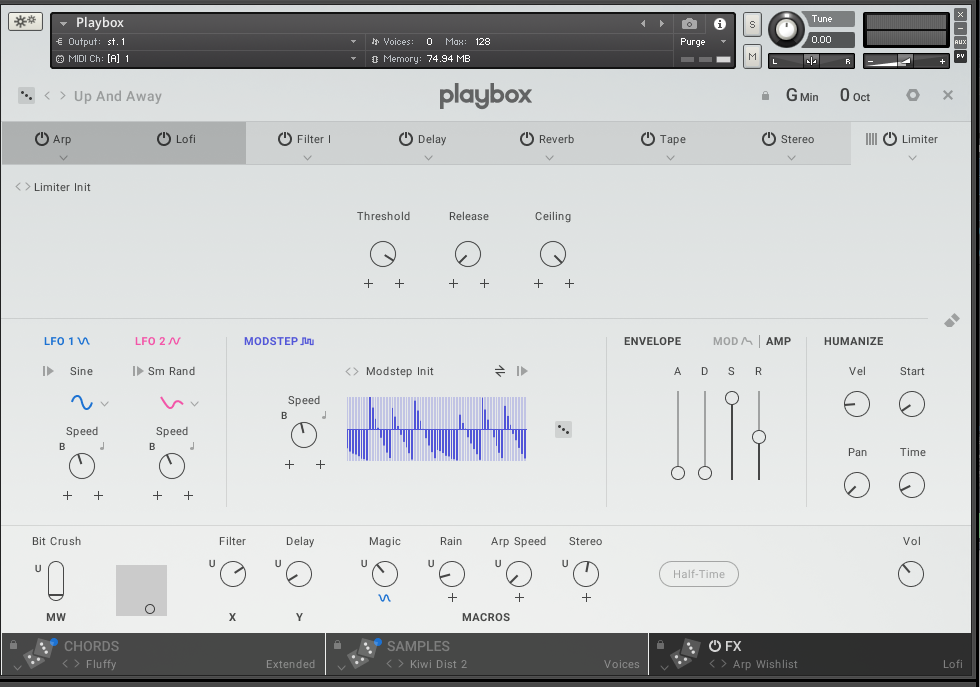Viewport: 980px width, 687px height.
Task: Roll the FX dice icon
Action: (x=686, y=654)
